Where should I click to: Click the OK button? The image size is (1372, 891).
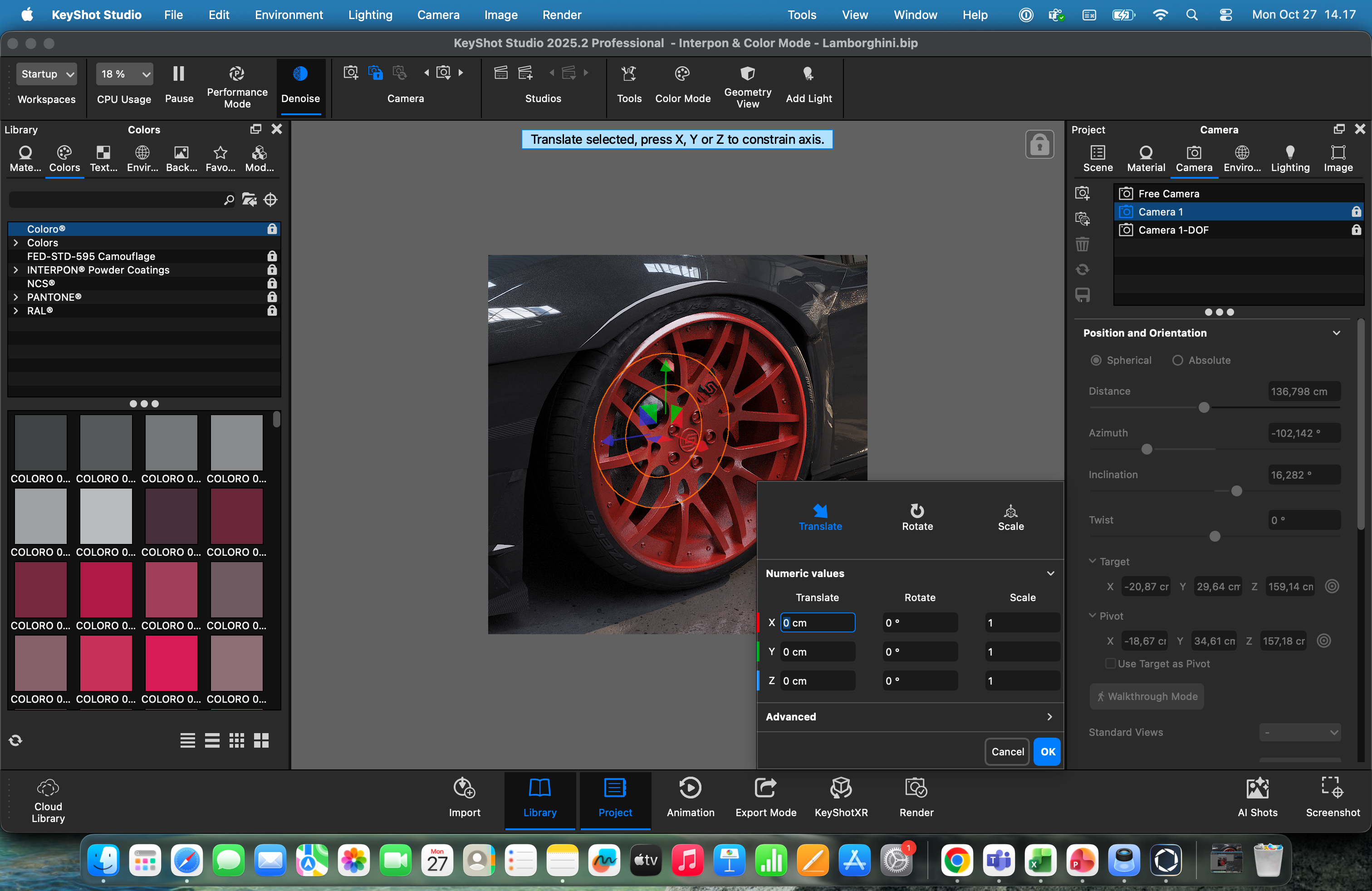point(1047,752)
